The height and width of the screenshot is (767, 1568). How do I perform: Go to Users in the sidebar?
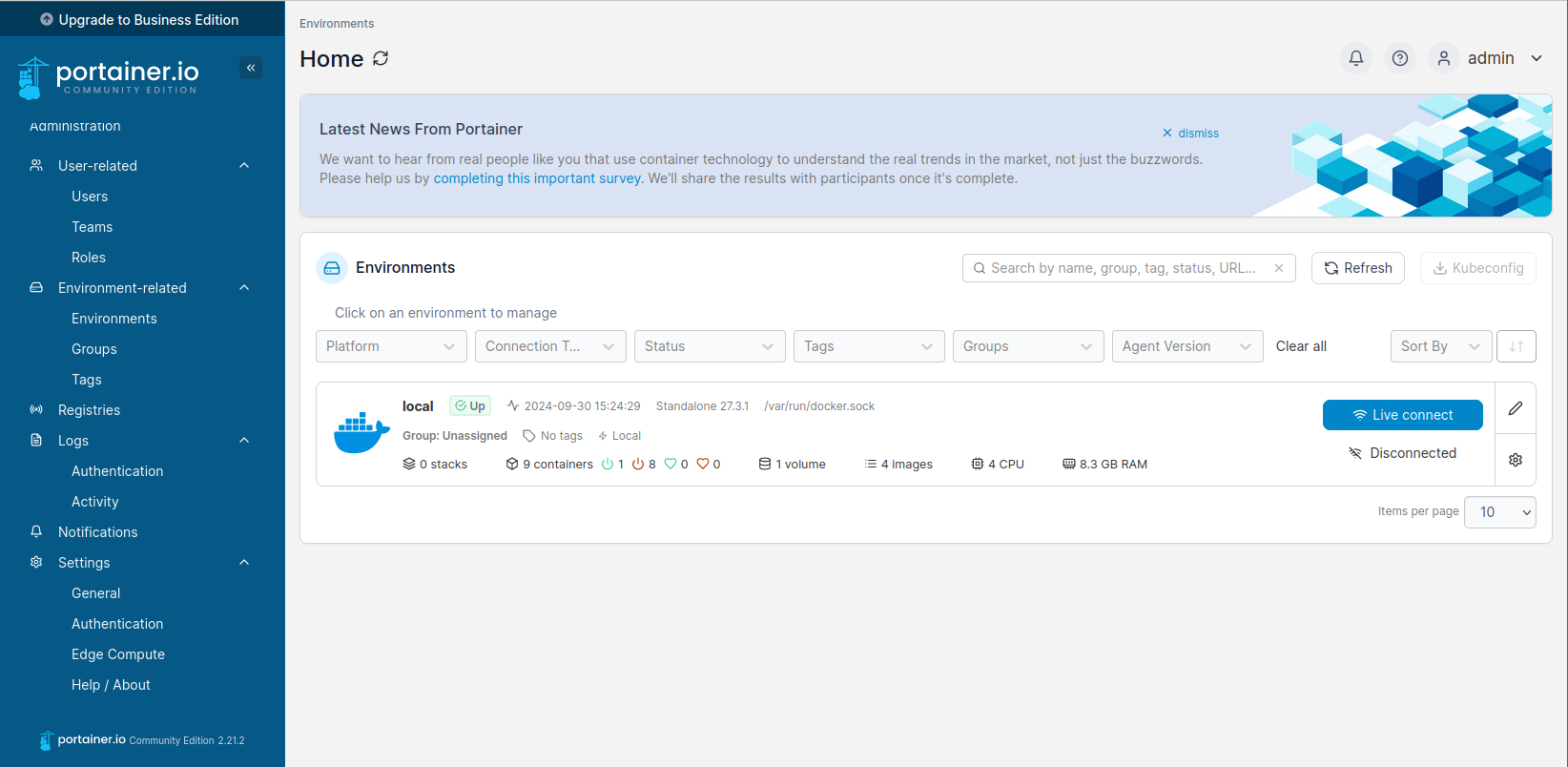click(90, 197)
